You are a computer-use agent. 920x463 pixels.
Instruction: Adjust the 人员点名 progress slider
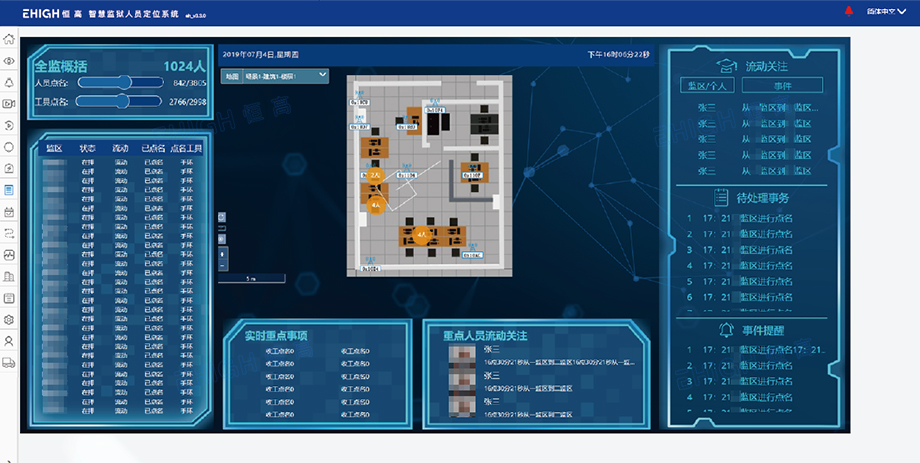[x=120, y=83]
